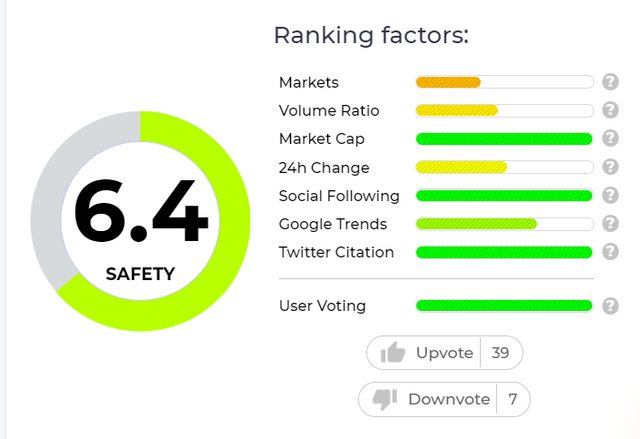Click the yellow Volume Ratio bar
Image resolution: width=640 pixels, height=439 pixels.
click(504, 111)
